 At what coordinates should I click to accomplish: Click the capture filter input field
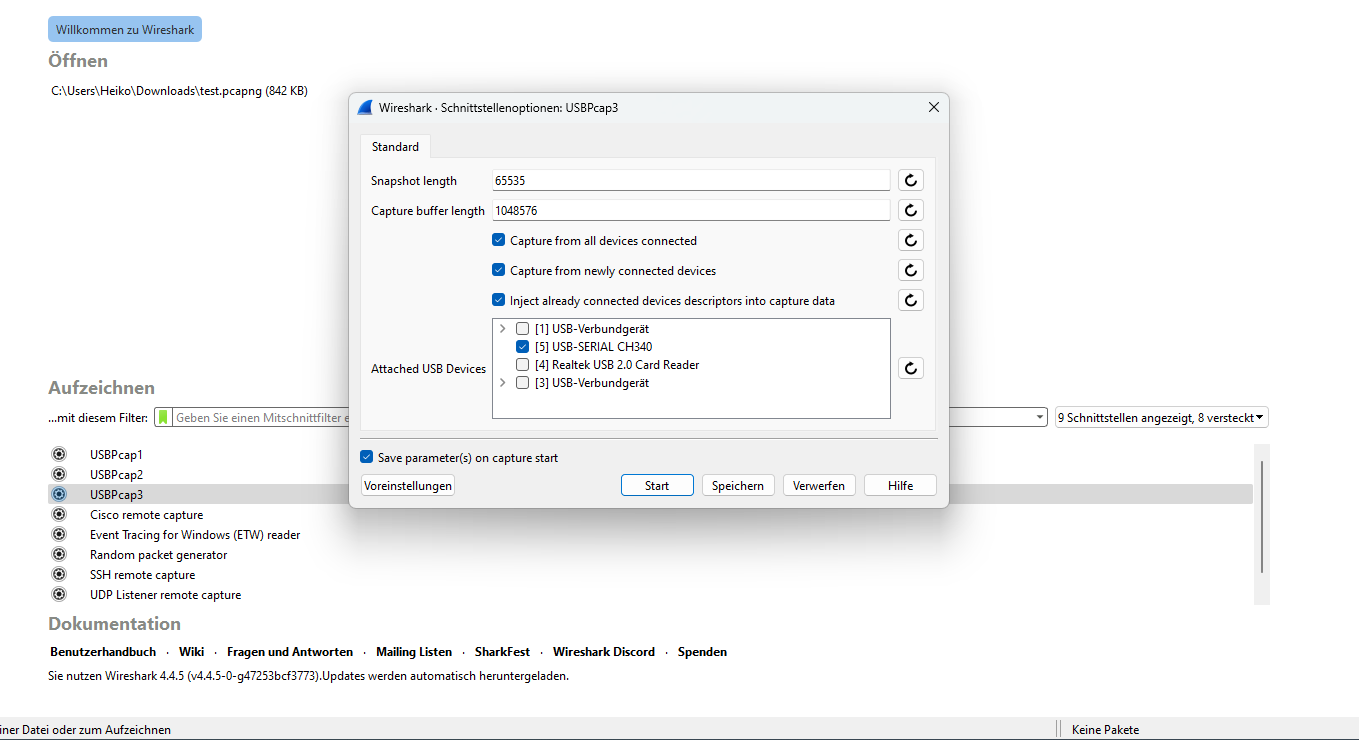(x=260, y=417)
